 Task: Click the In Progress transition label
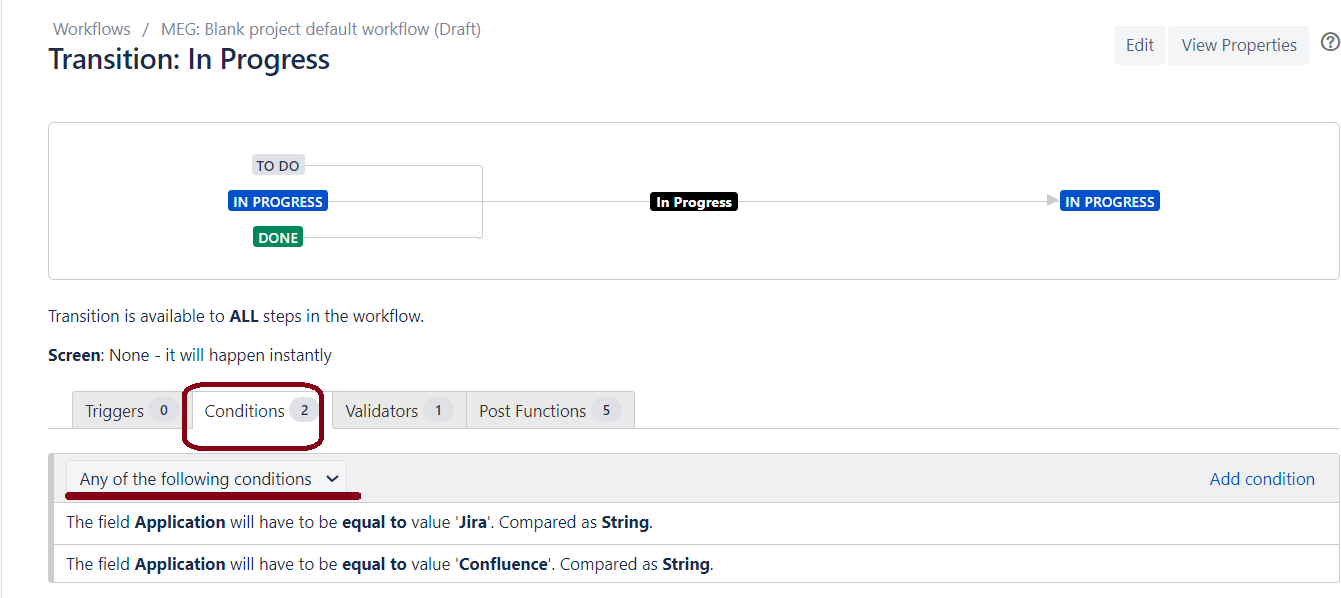[x=693, y=201]
